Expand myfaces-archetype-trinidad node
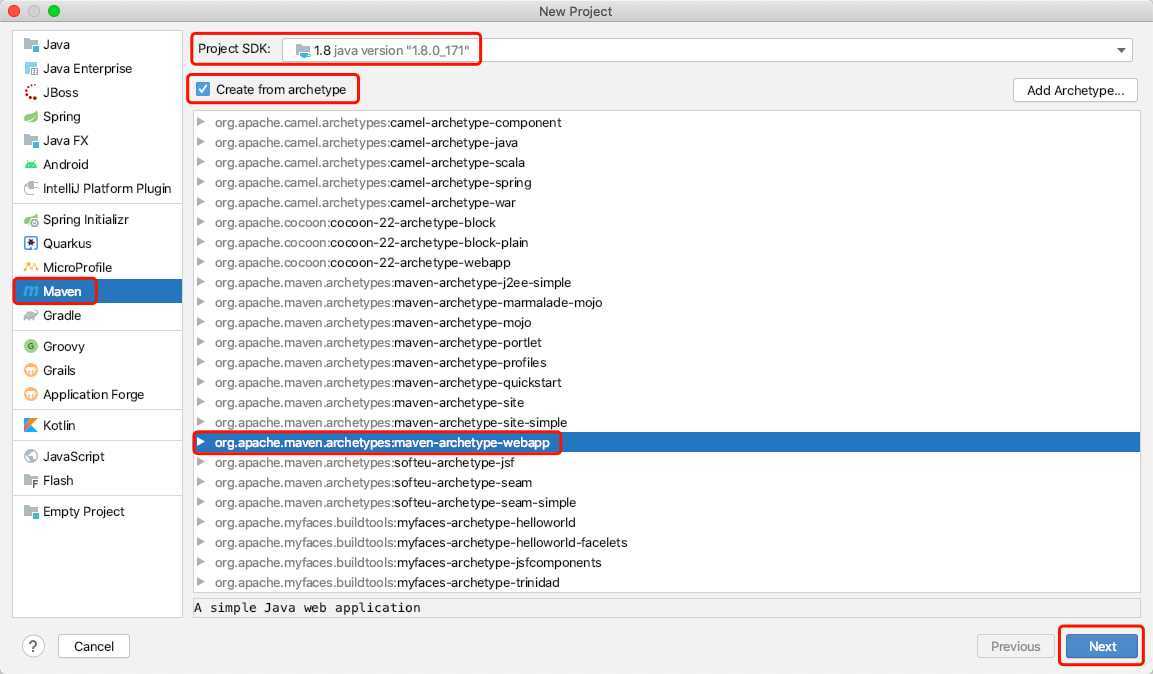 click(x=201, y=582)
